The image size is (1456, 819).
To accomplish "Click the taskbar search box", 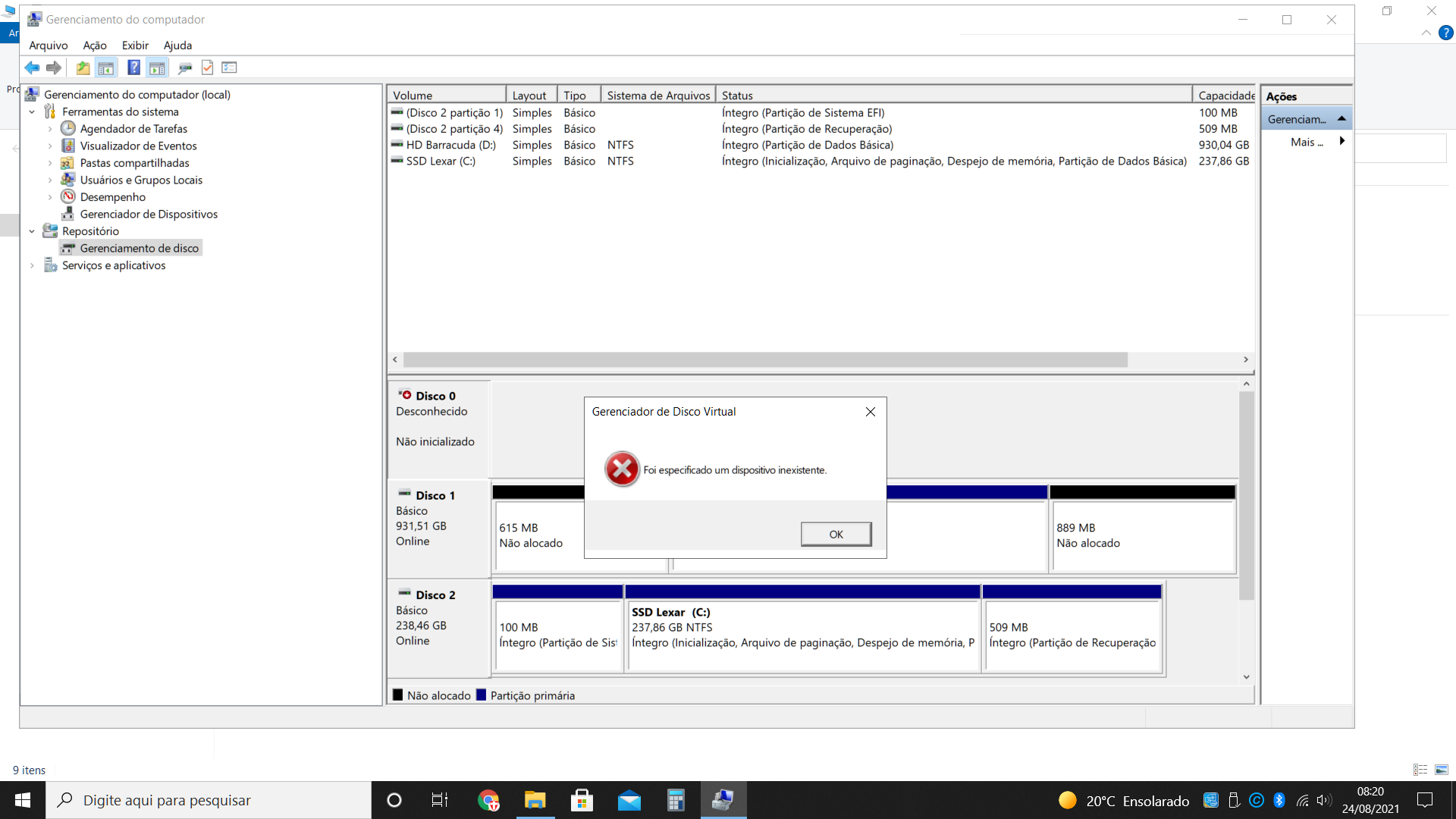I will tap(209, 800).
